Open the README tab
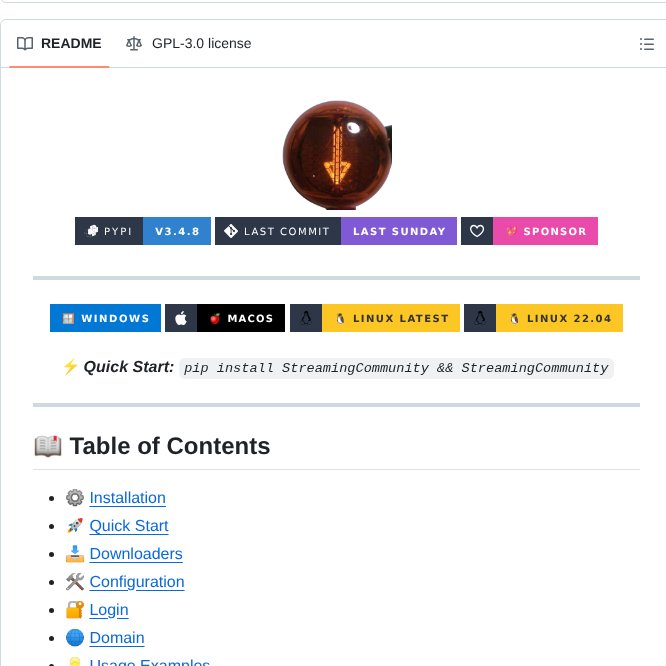The height and width of the screenshot is (666, 666). pos(60,44)
